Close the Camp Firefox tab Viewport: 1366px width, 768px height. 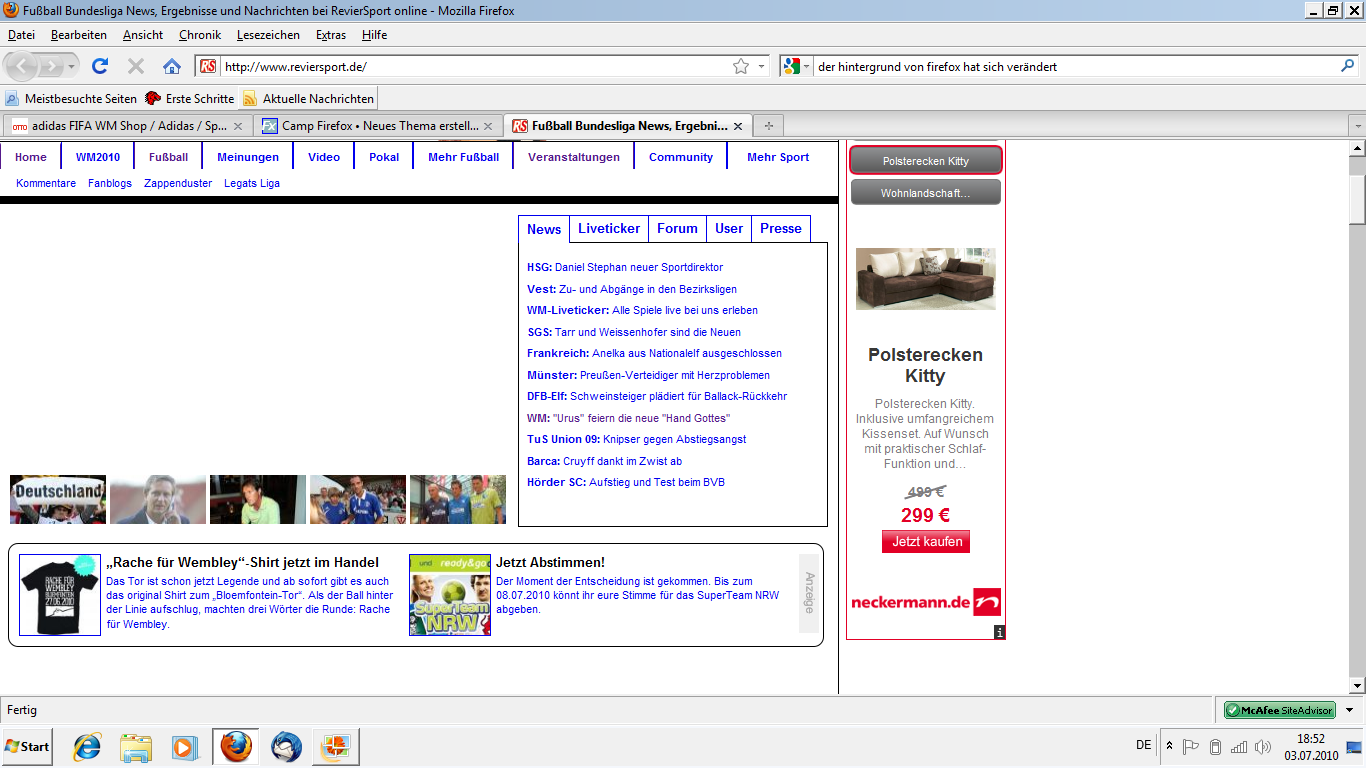pos(488,126)
